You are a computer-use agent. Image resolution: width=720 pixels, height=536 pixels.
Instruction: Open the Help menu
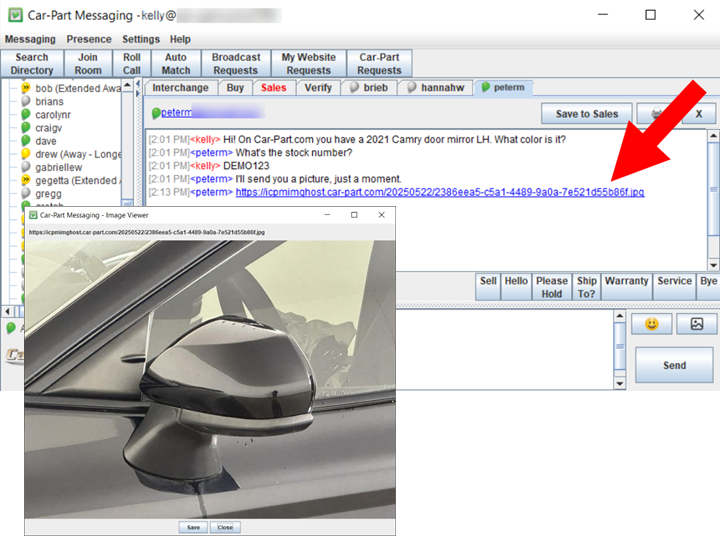(x=180, y=39)
